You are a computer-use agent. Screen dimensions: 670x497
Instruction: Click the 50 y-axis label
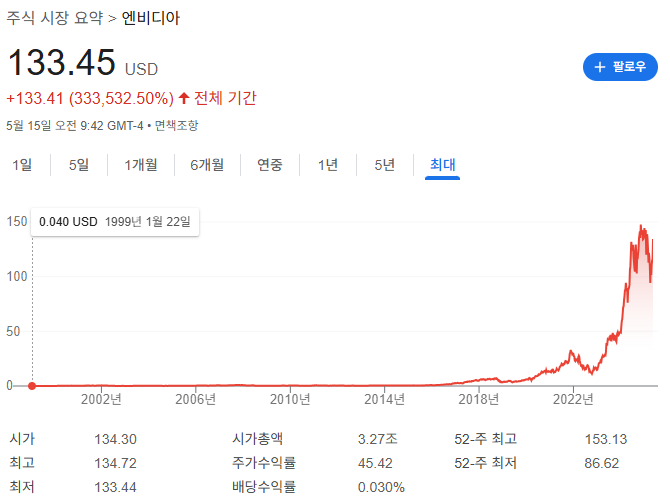tap(13, 331)
